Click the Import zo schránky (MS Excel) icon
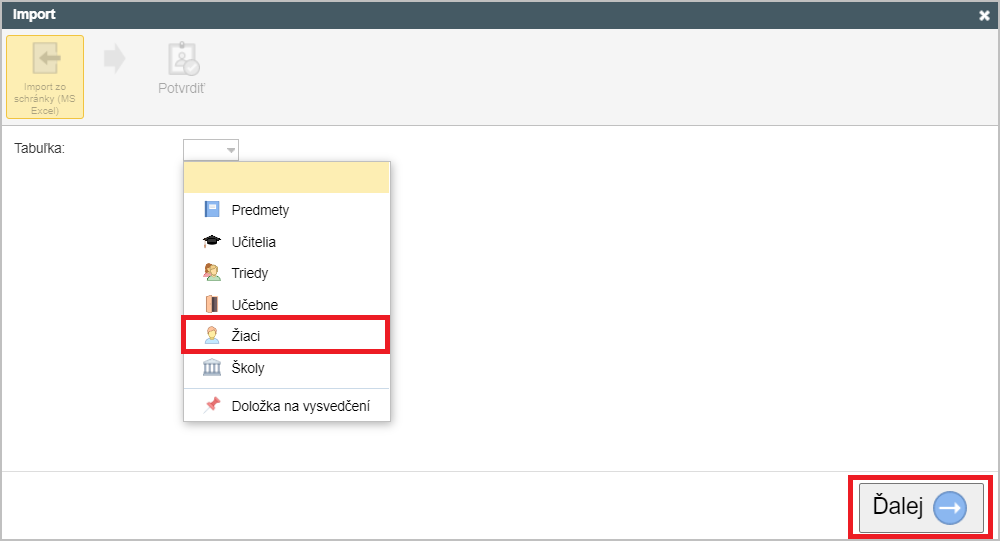The image size is (1000, 541). (45, 59)
